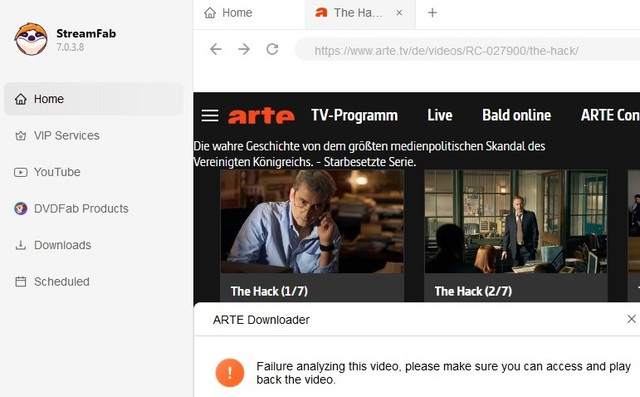This screenshot has width=640, height=397.
Task: Click 'The Hack (2/7)' title text
Action: pyautogui.click(x=473, y=291)
